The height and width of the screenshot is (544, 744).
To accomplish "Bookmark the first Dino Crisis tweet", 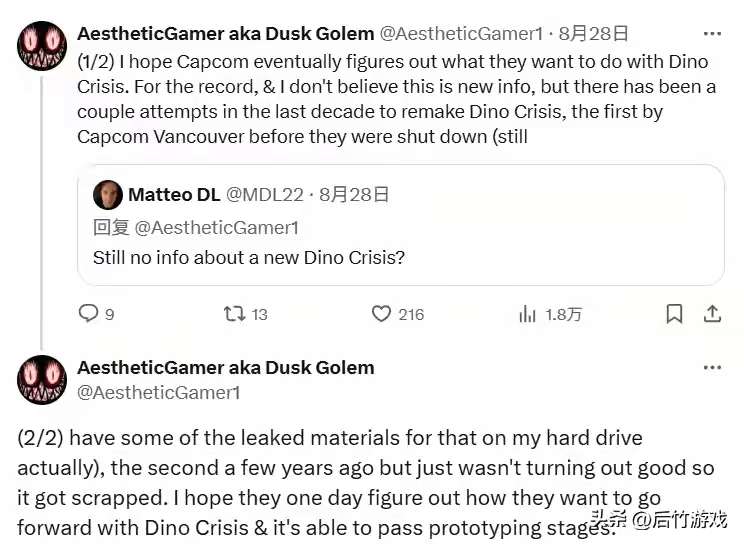I will click(x=674, y=314).
